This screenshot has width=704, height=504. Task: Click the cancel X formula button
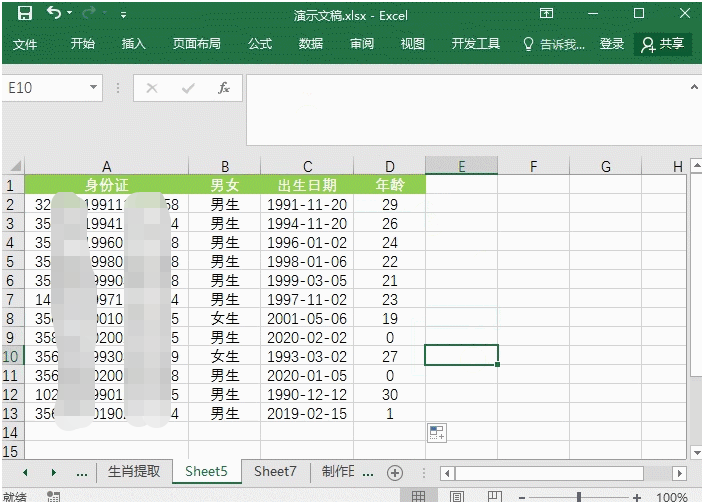pyautogui.click(x=152, y=88)
